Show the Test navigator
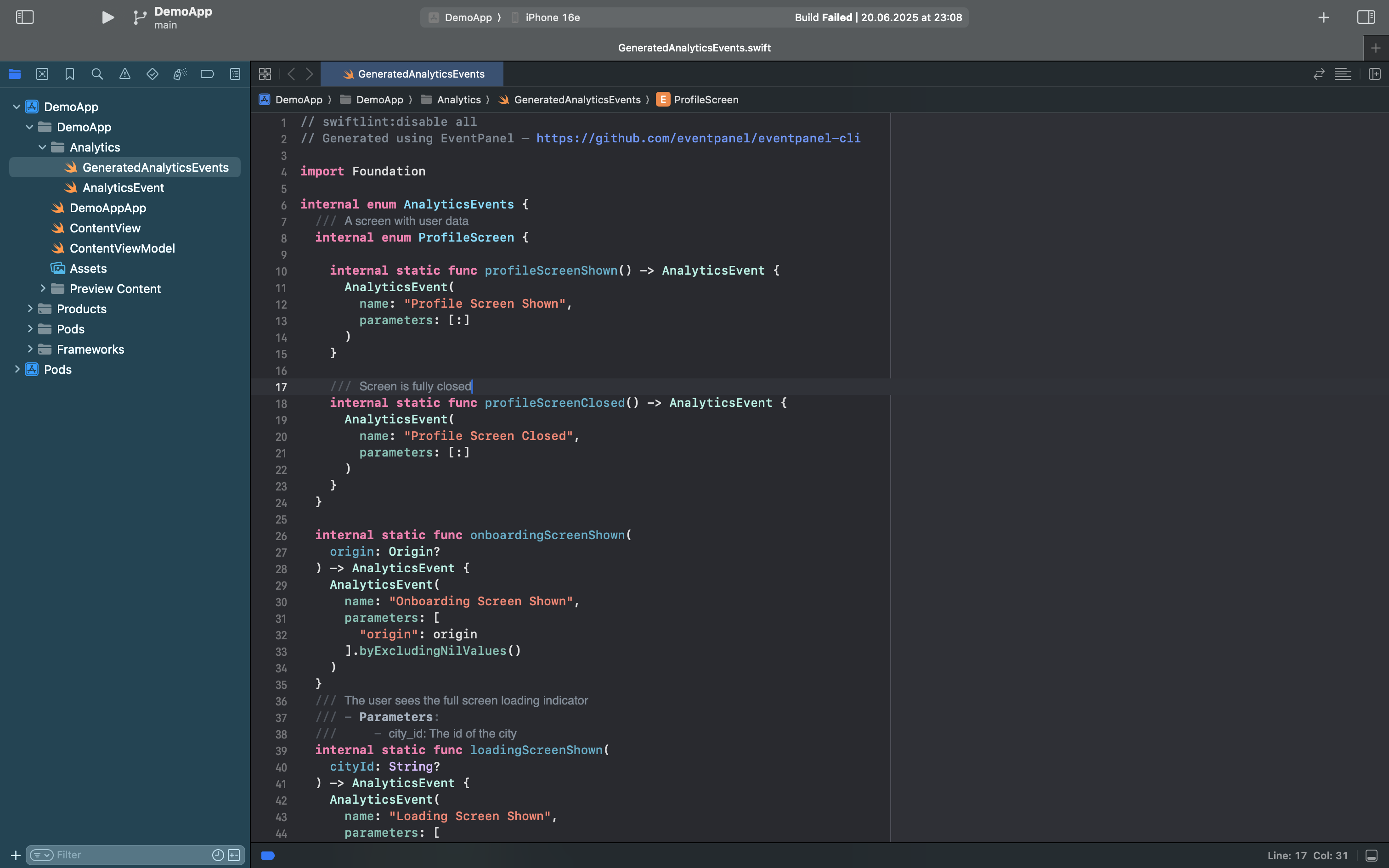1389x868 pixels. click(x=152, y=74)
